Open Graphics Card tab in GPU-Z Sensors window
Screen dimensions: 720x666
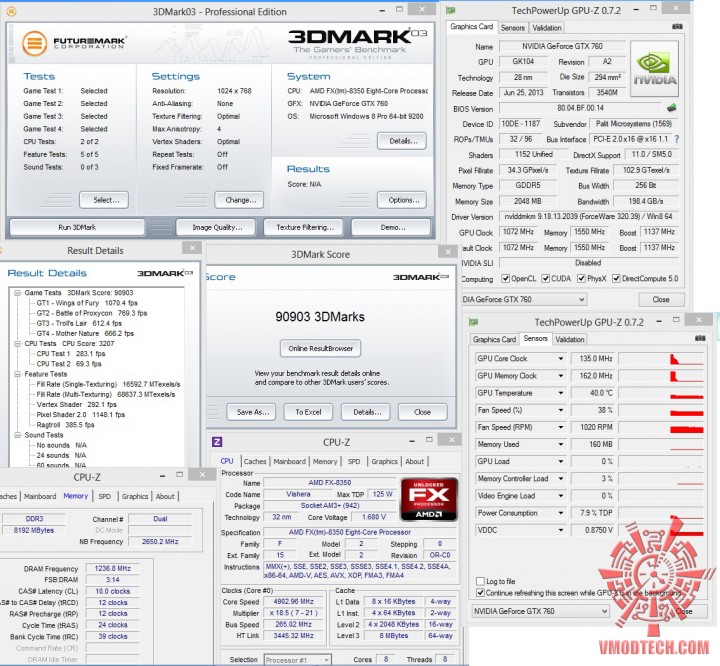tap(494, 339)
